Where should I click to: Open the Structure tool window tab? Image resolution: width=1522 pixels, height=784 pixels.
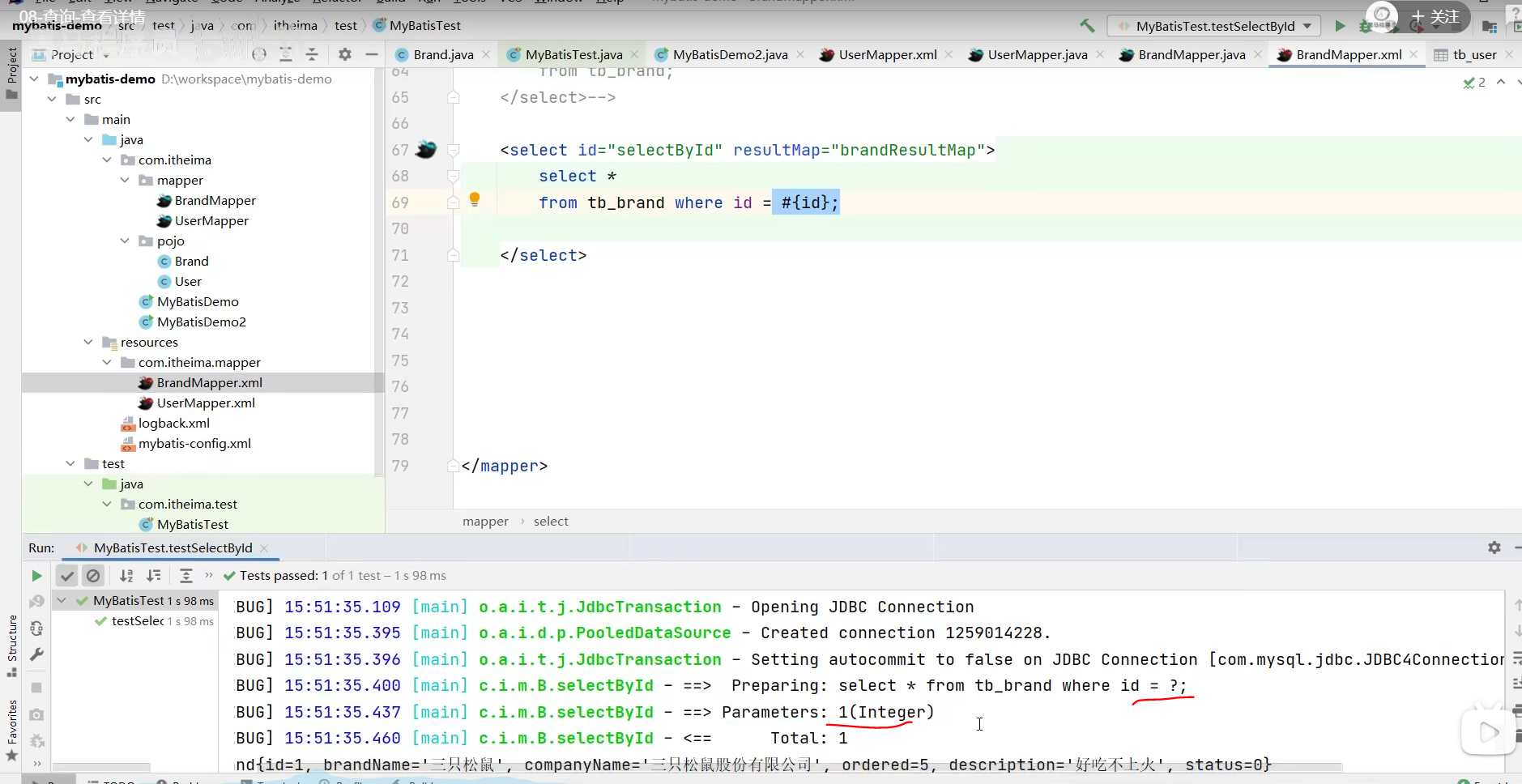12,646
